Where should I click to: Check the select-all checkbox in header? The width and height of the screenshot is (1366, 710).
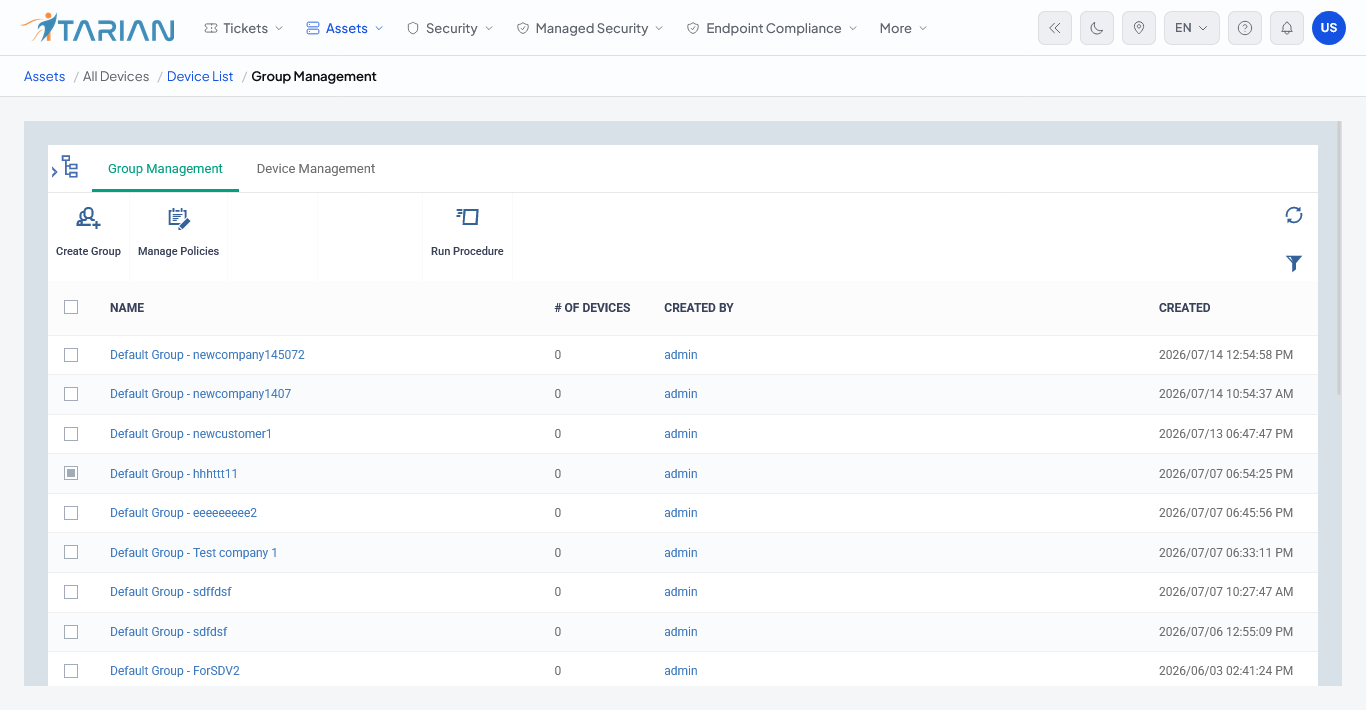pos(71,307)
